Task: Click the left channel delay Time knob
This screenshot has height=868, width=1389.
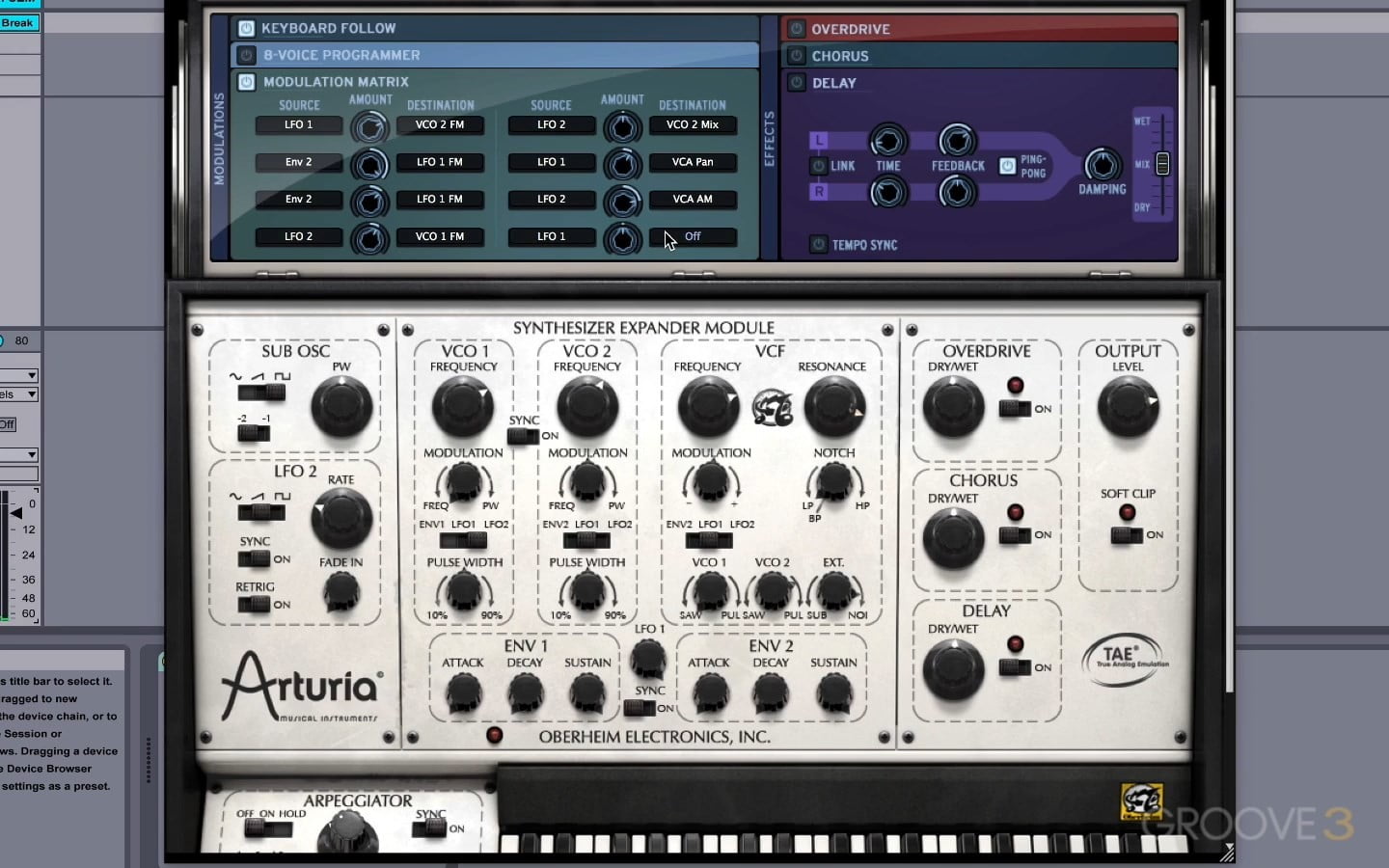Action: (887, 141)
